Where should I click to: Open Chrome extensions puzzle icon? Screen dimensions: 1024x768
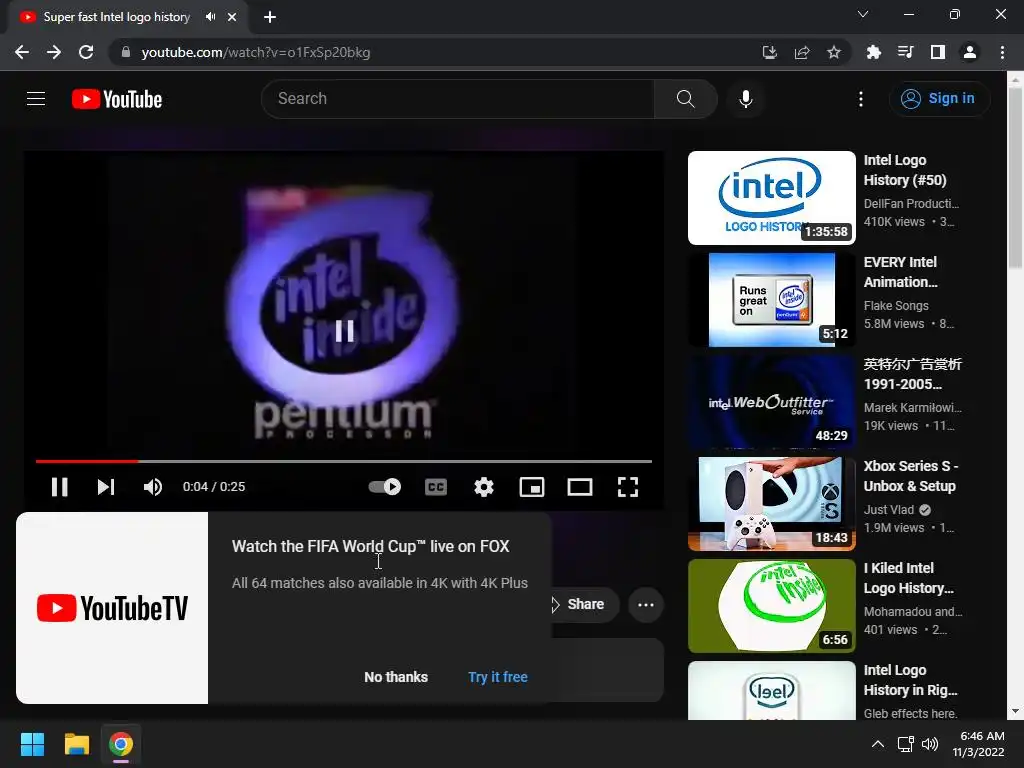pyautogui.click(x=873, y=52)
